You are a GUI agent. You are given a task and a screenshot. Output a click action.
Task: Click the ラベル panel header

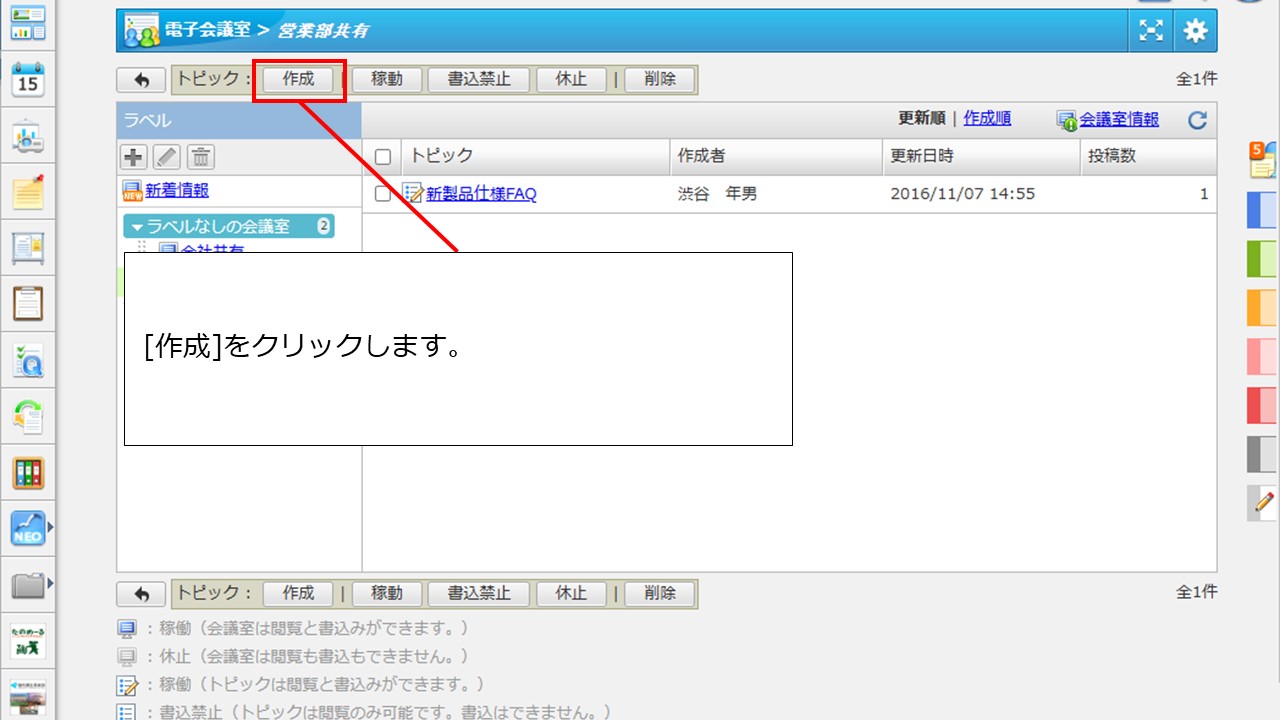pyautogui.click(x=239, y=121)
